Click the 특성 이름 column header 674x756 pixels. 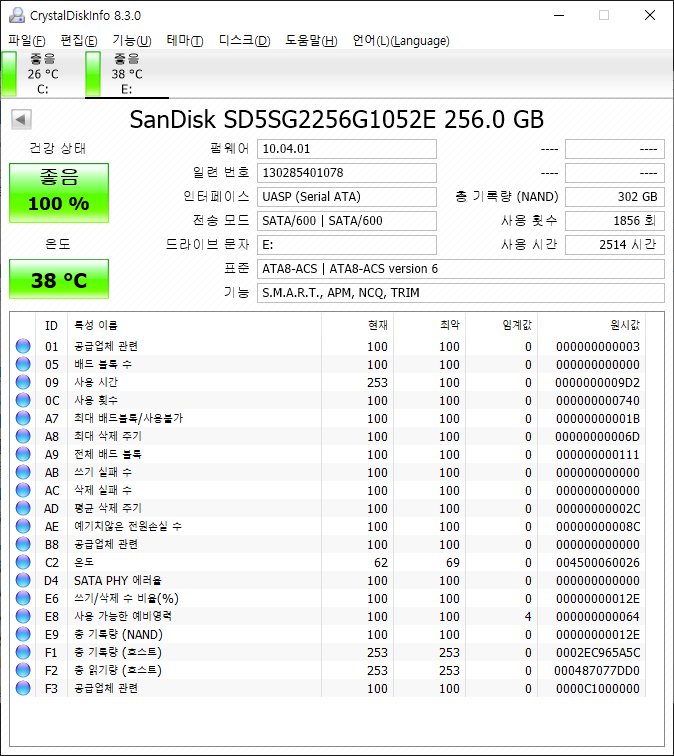pos(96,325)
